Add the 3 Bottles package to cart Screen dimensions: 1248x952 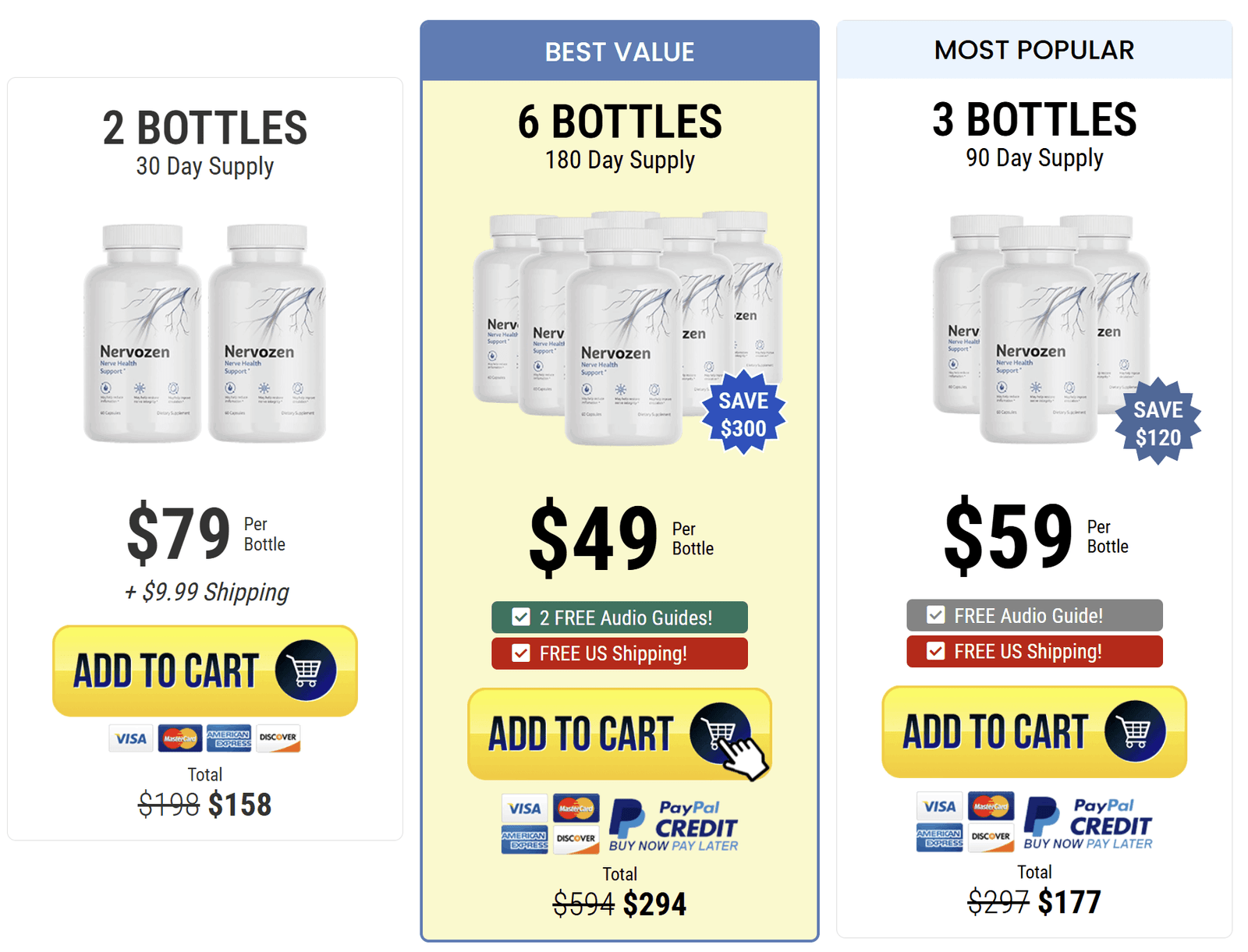(x=1034, y=731)
